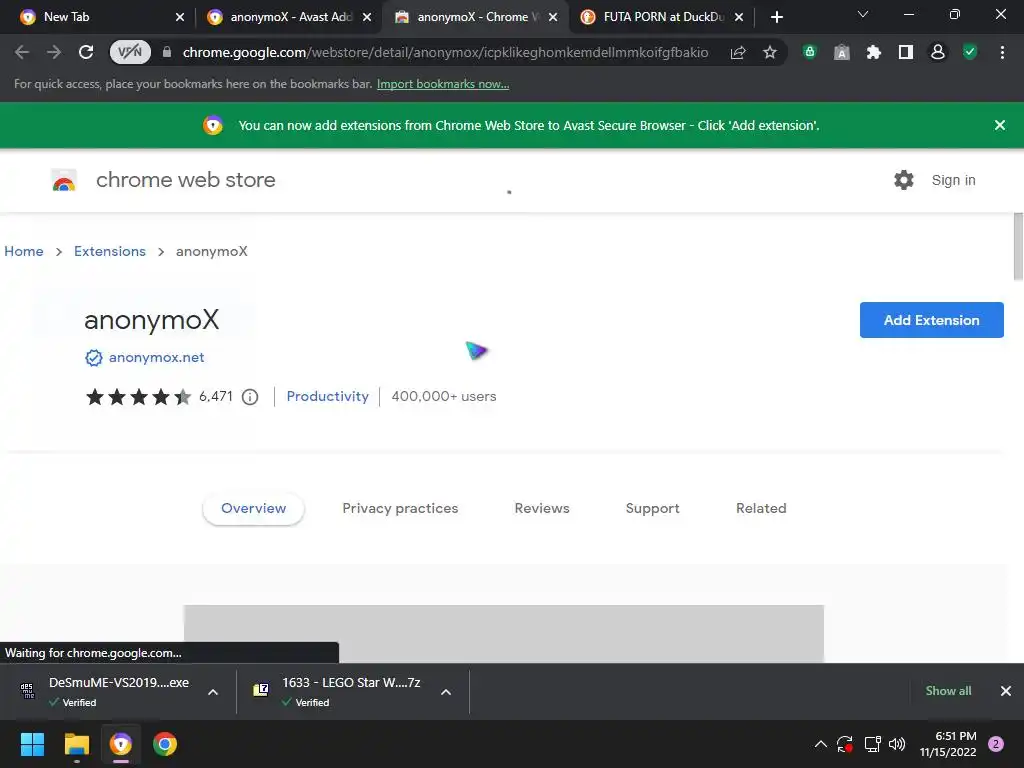
Task: Open the browser three-dot menu
Action: coord(1002,52)
